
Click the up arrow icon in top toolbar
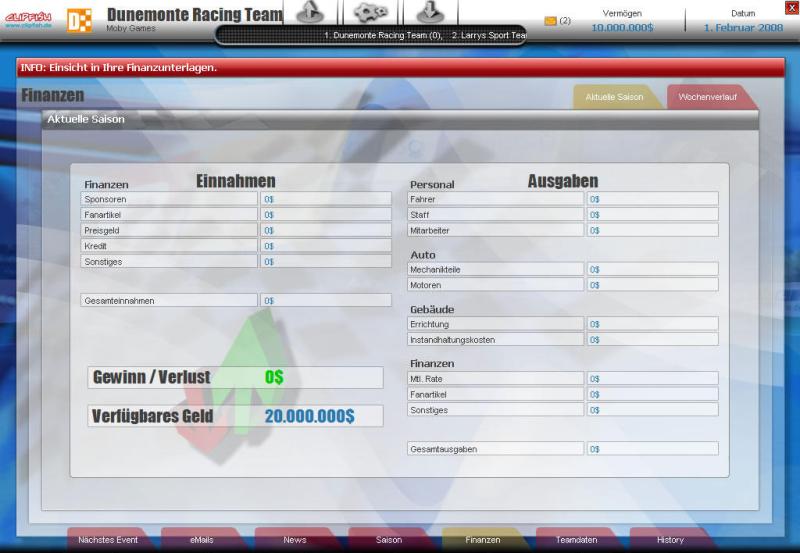coord(310,12)
